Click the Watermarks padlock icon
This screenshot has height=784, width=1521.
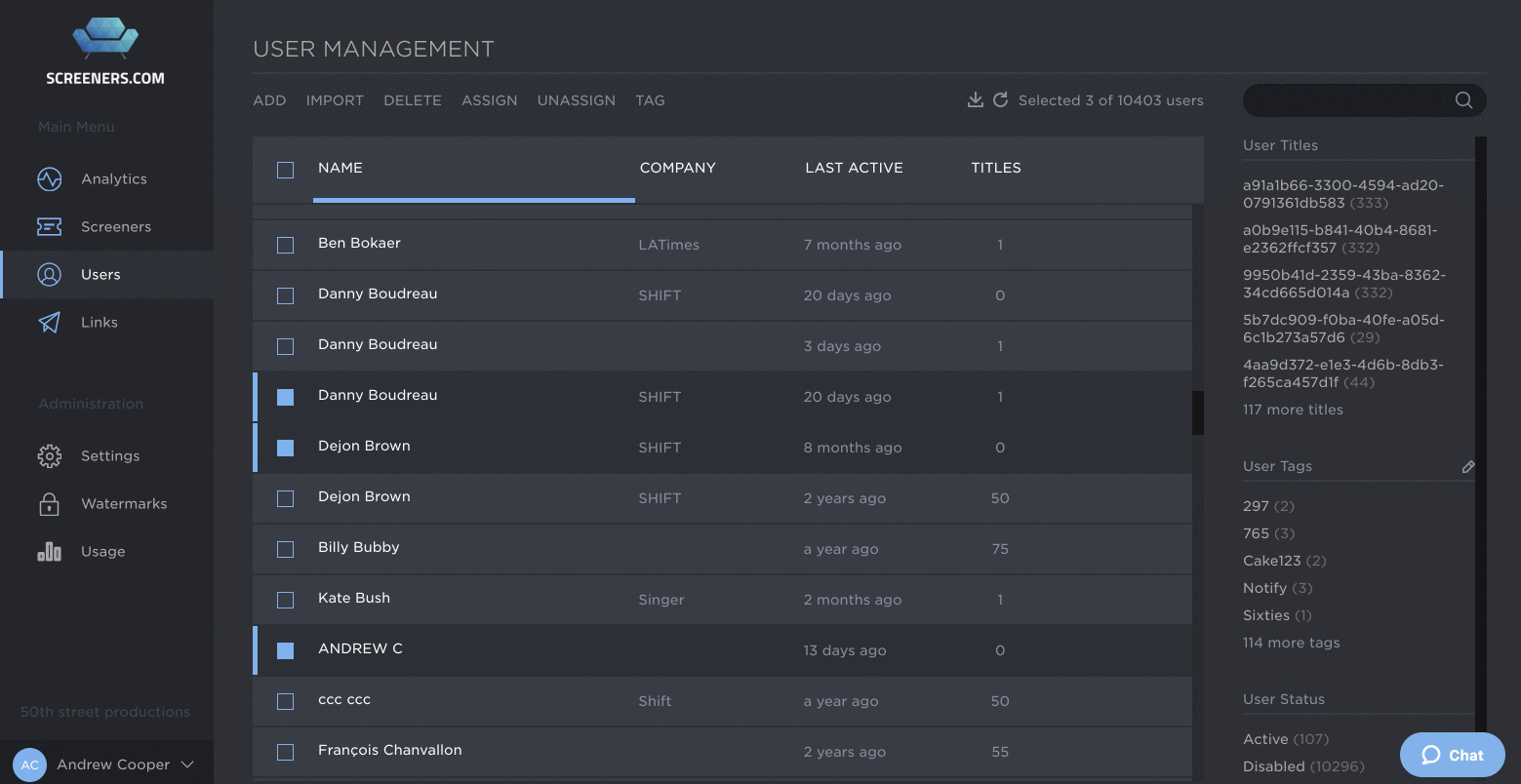(49, 504)
